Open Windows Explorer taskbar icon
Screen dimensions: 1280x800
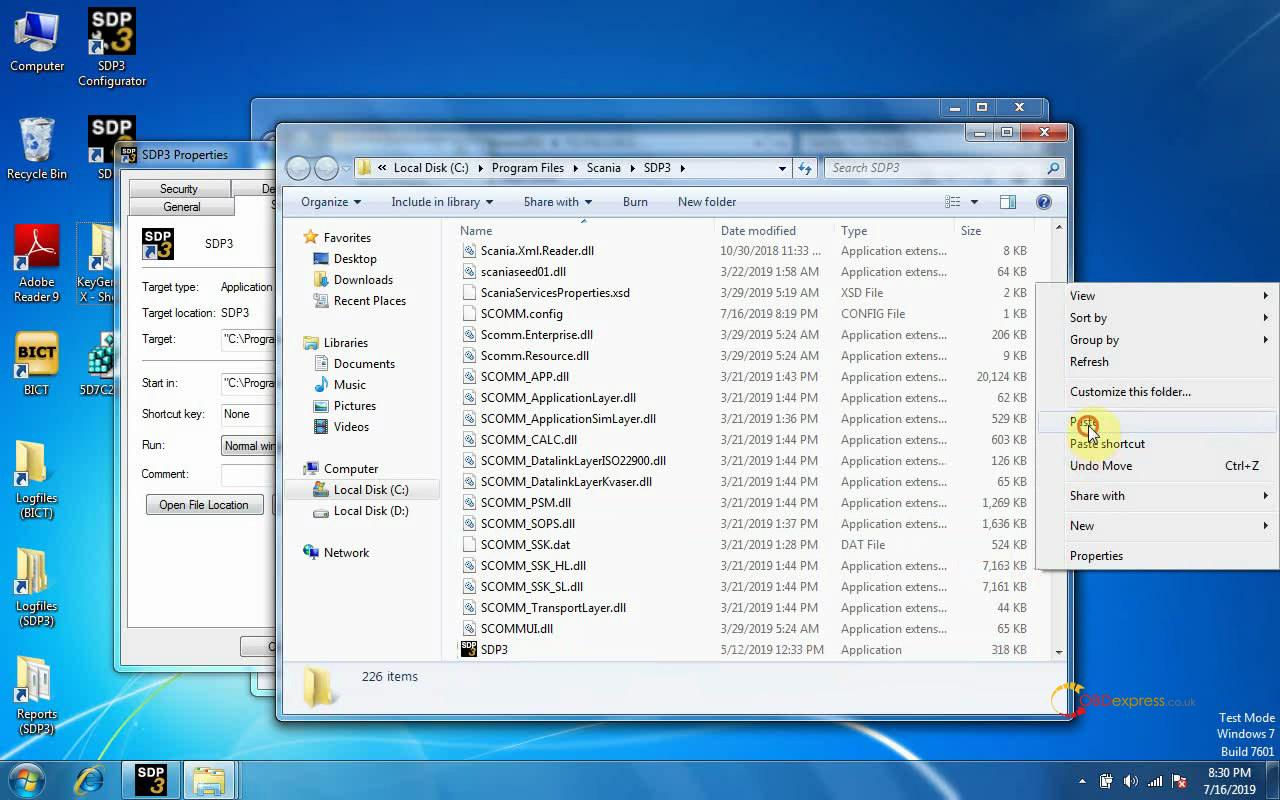click(209, 780)
